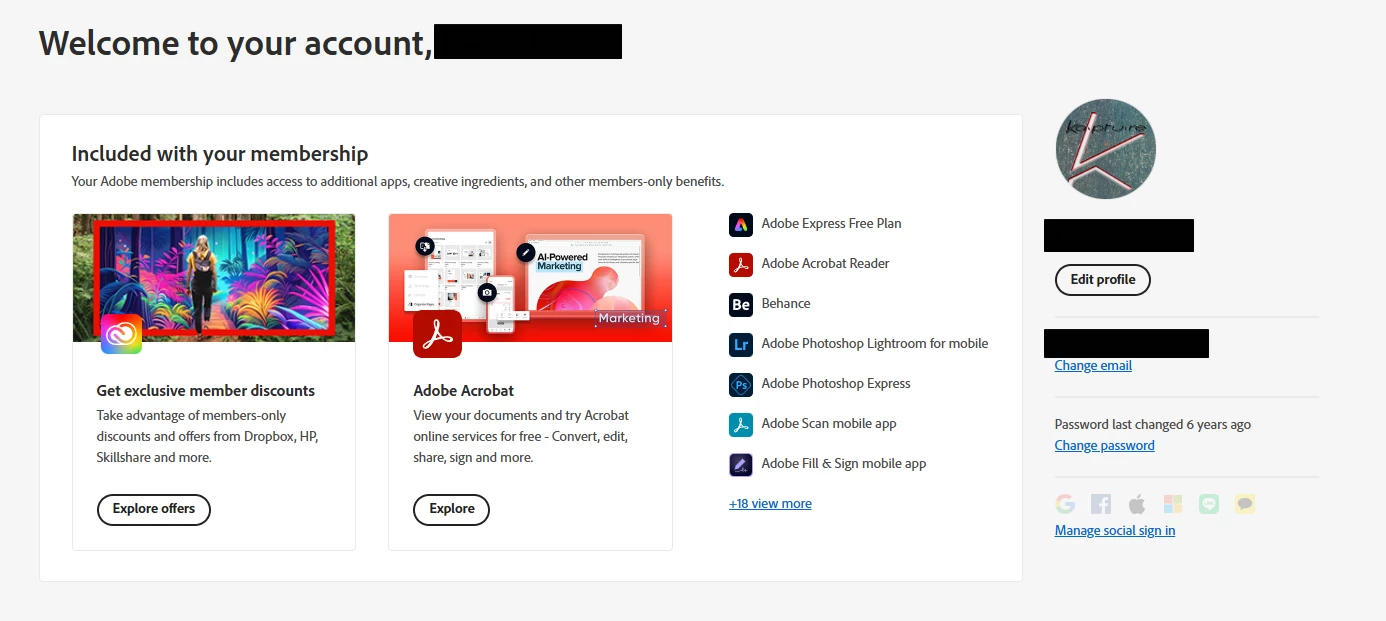Click the Adobe Acrobat Reader icon

pyautogui.click(x=741, y=264)
